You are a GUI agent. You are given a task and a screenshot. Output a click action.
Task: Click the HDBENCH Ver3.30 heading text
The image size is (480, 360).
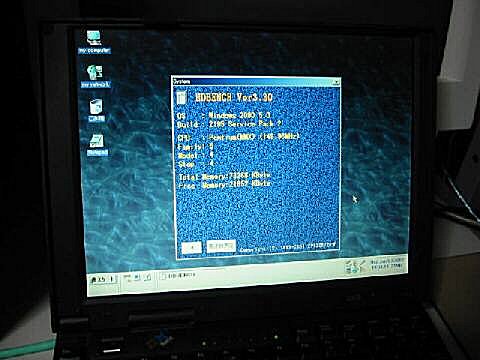tap(234, 97)
